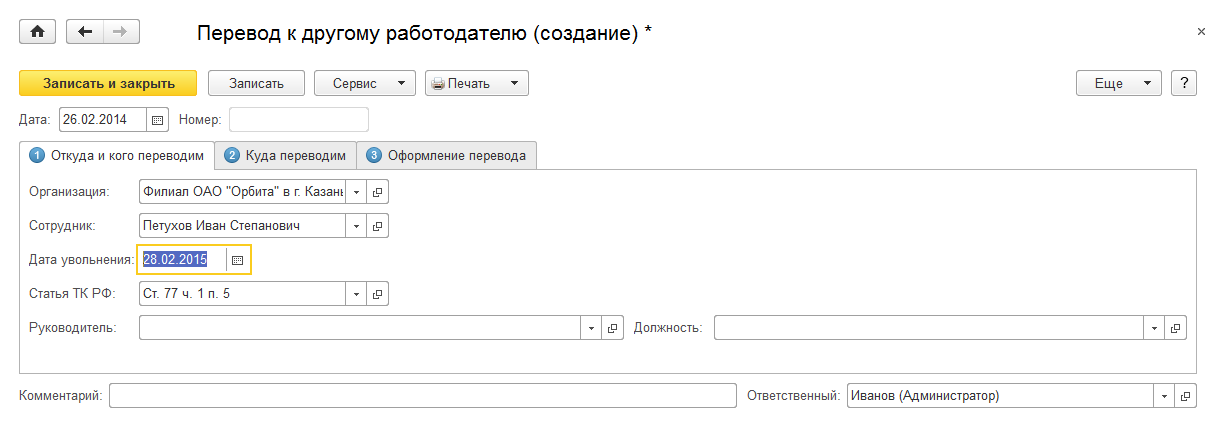
Task: Switch to the Куда переводим tab
Action: pos(286,155)
